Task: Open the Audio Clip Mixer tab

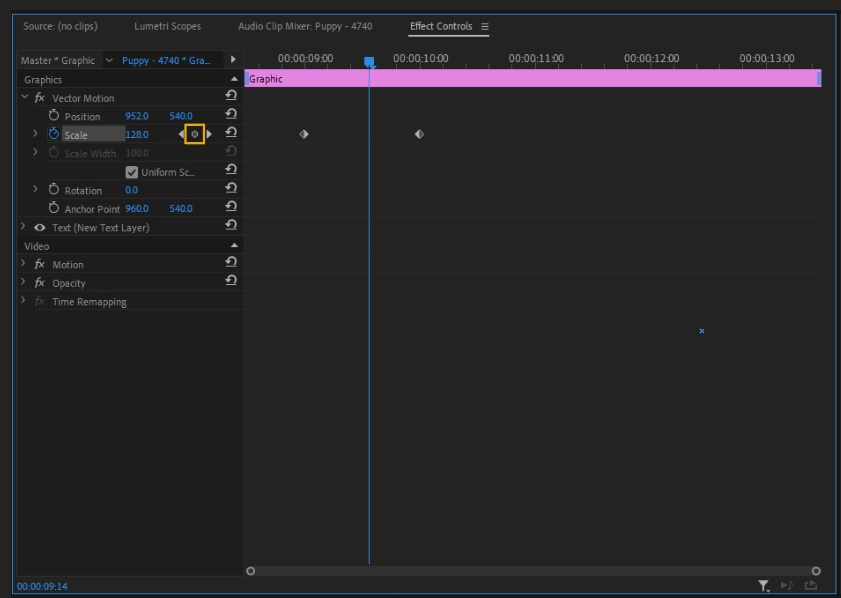Action: (304, 26)
